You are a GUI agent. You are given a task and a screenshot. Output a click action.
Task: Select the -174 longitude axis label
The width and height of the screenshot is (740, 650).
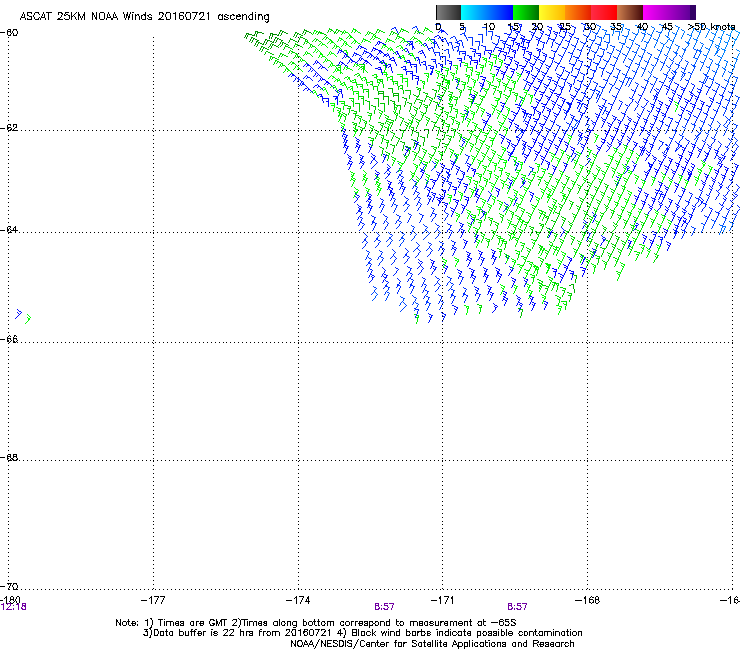click(298, 600)
